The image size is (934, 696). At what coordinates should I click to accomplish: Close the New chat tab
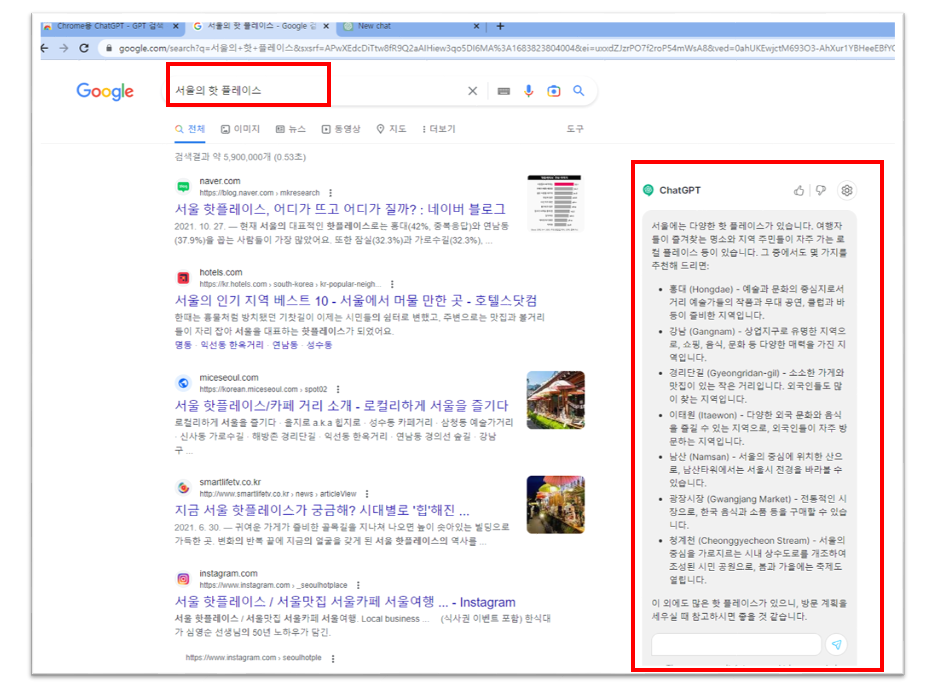tap(476, 26)
